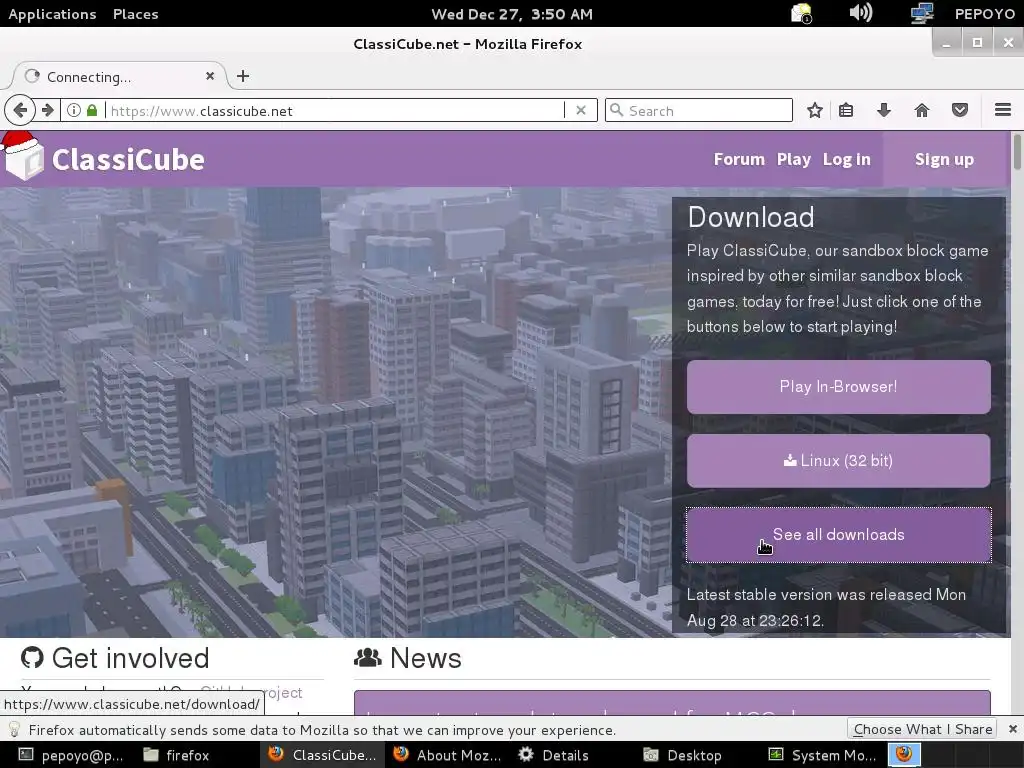Open the Forum link in site header
This screenshot has width=1024, height=768.
click(x=739, y=159)
